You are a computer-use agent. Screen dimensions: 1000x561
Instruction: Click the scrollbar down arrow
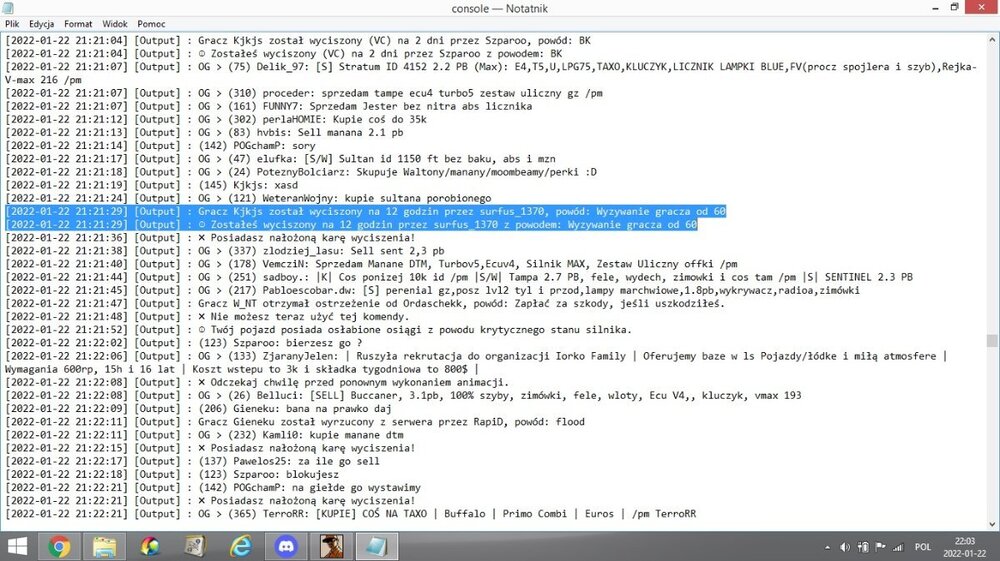992,524
